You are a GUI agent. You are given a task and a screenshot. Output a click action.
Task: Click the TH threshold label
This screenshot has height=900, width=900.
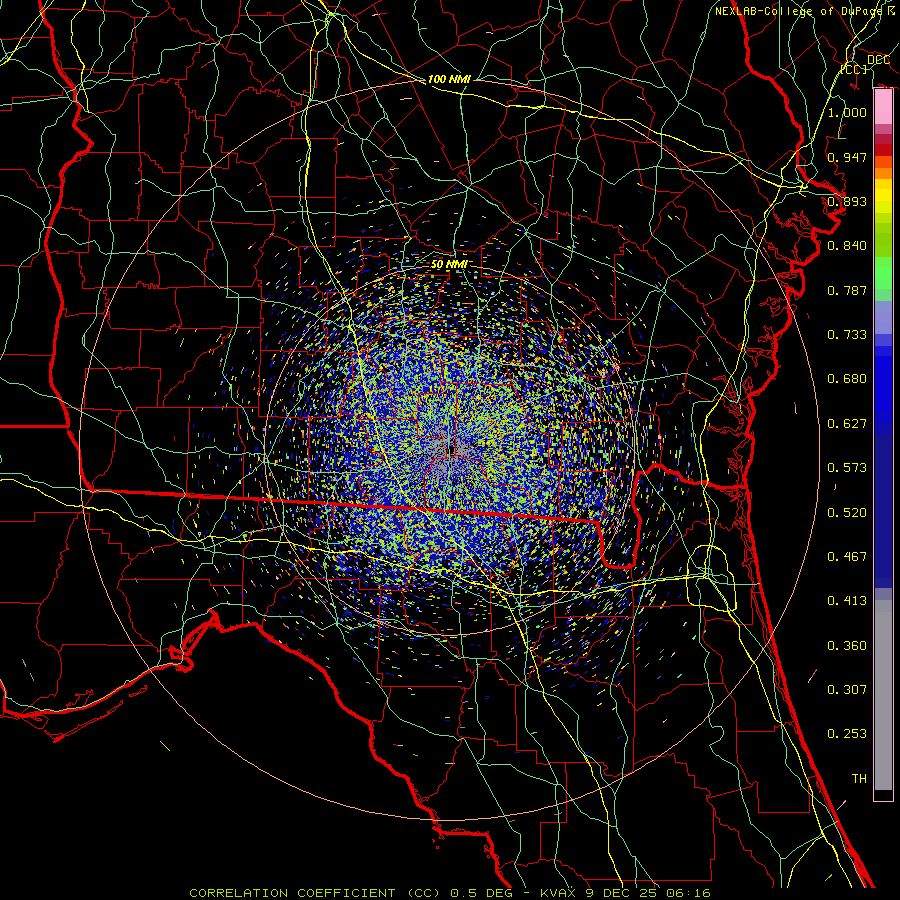click(859, 779)
